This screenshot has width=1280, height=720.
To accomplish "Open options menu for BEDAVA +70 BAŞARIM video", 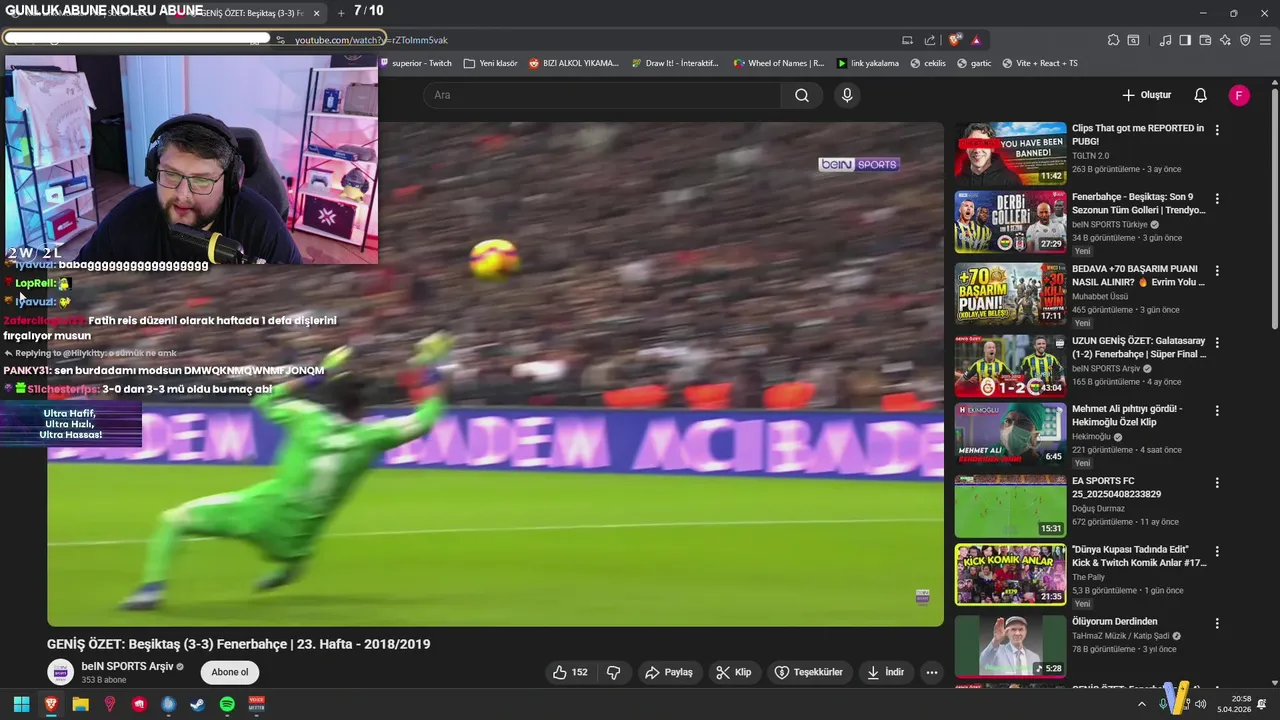I will (x=1217, y=271).
